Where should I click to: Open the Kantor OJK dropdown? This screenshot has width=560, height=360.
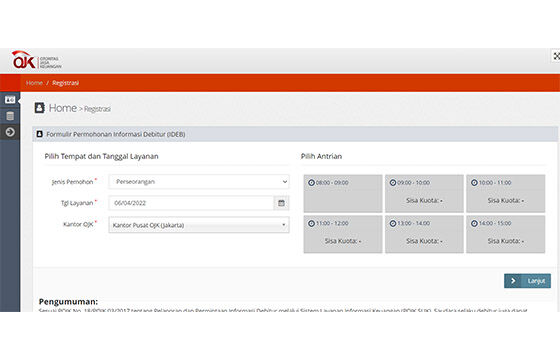pyautogui.click(x=199, y=225)
